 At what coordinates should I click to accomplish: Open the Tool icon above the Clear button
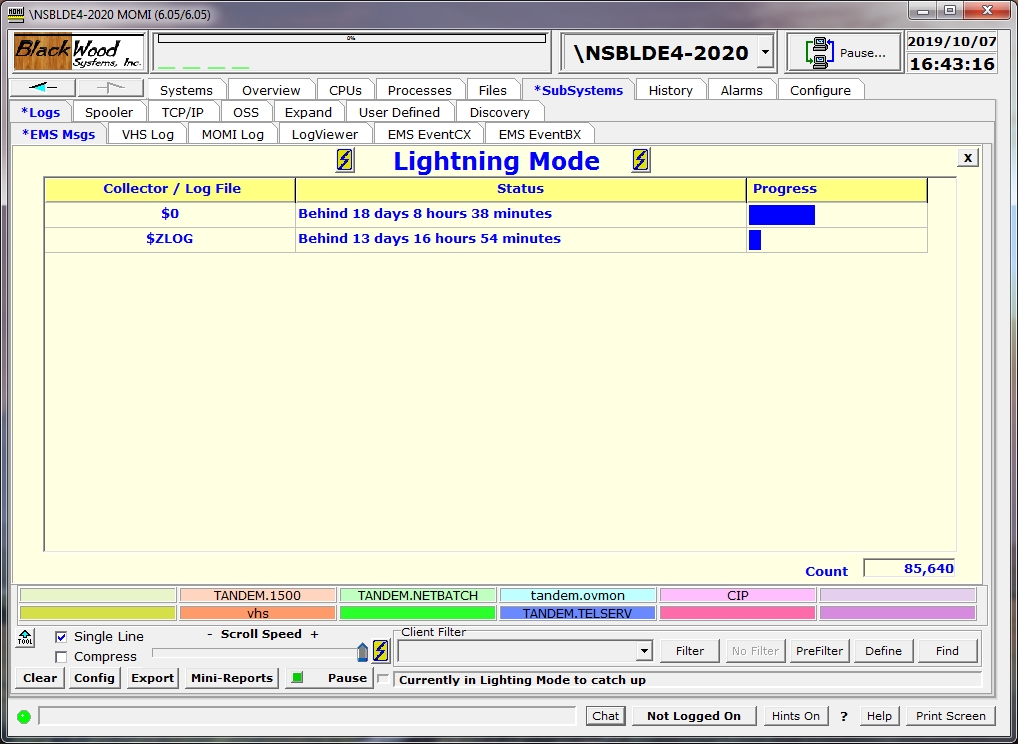click(25, 637)
